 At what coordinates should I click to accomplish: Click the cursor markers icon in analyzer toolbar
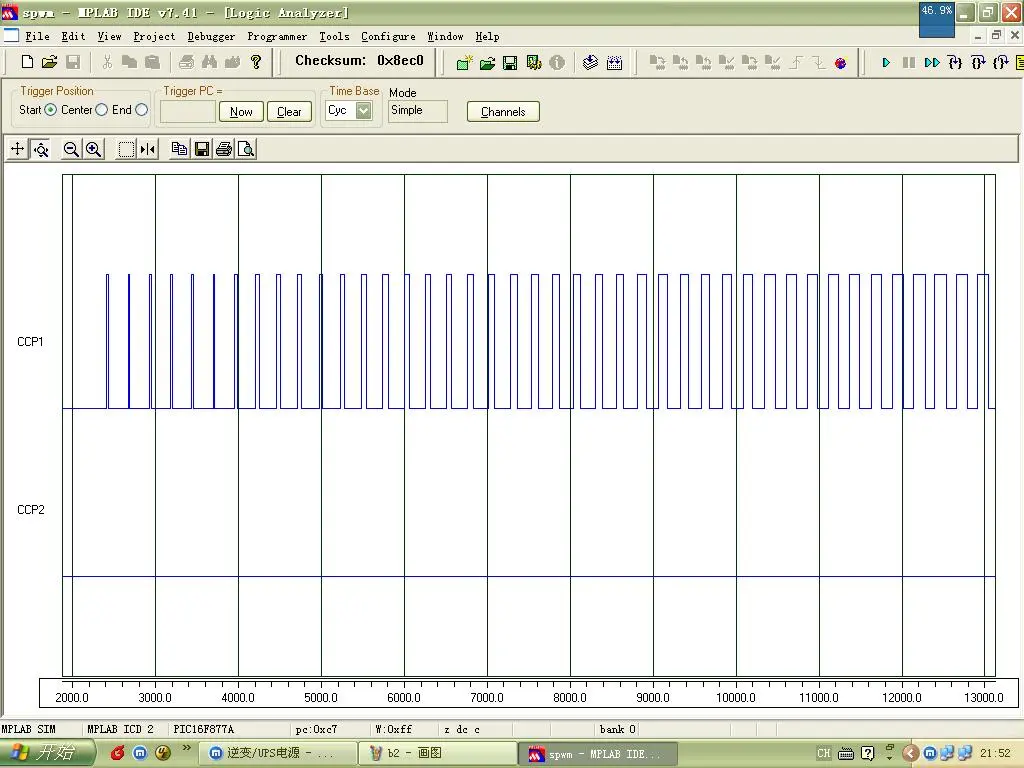click(x=148, y=149)
